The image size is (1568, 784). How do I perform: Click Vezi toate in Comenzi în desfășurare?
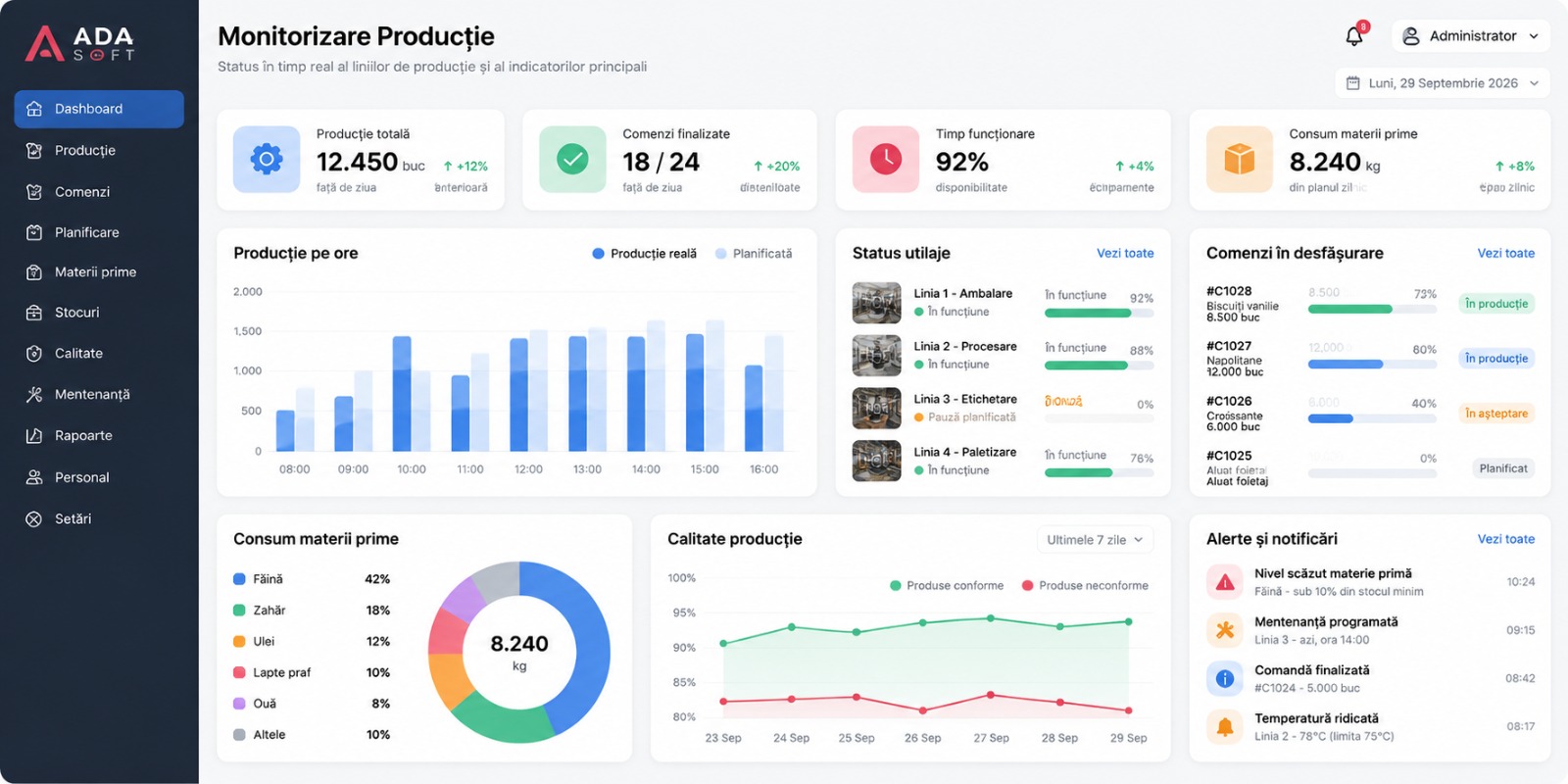pyautogui.click(x=1506, y=253)
